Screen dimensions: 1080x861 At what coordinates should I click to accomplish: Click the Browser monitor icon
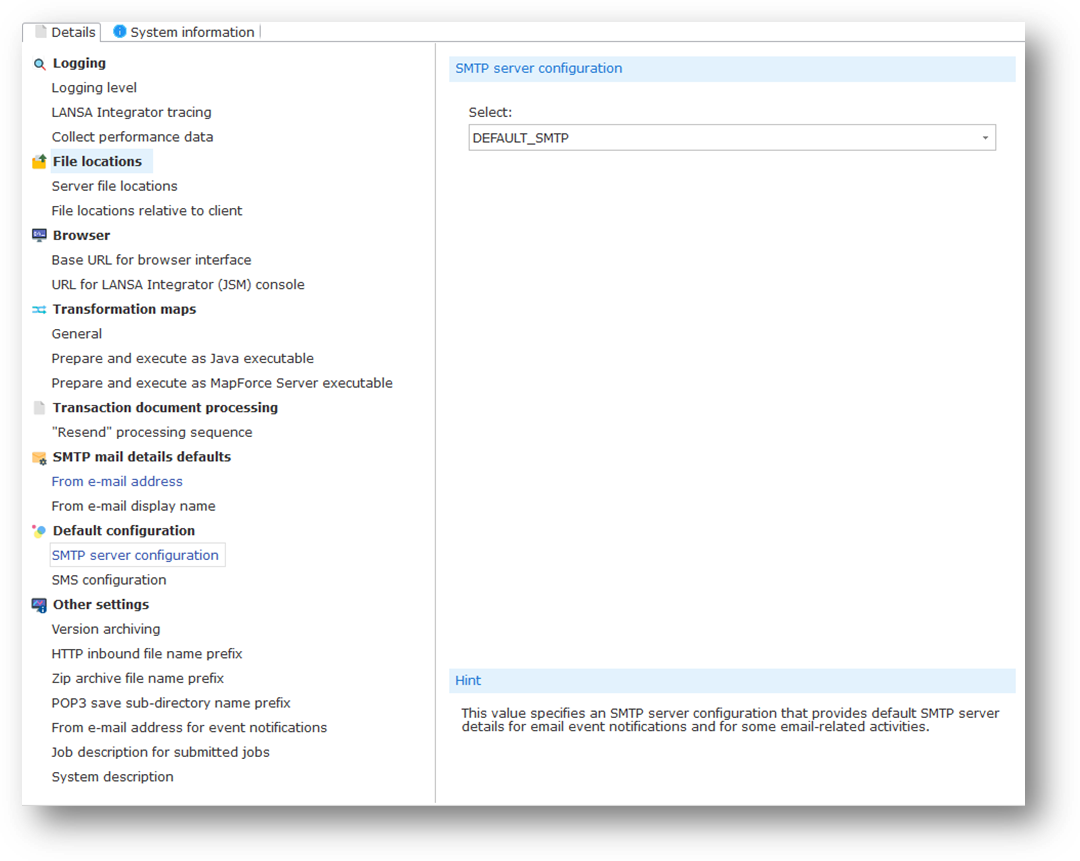(39, 236)
